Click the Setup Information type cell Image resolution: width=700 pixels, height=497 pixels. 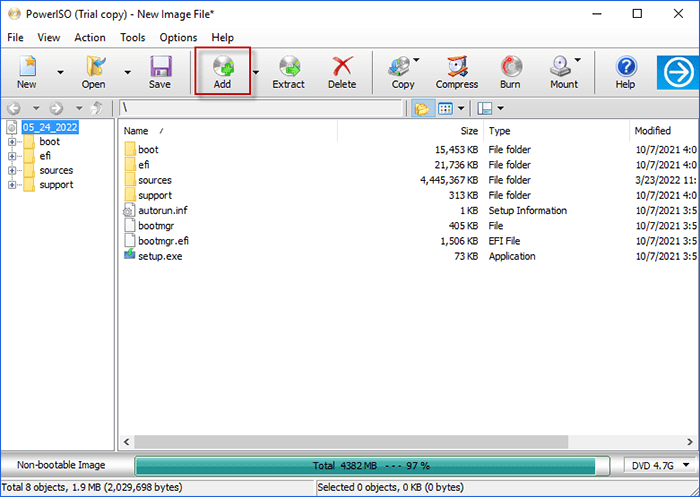pos(528,210)
